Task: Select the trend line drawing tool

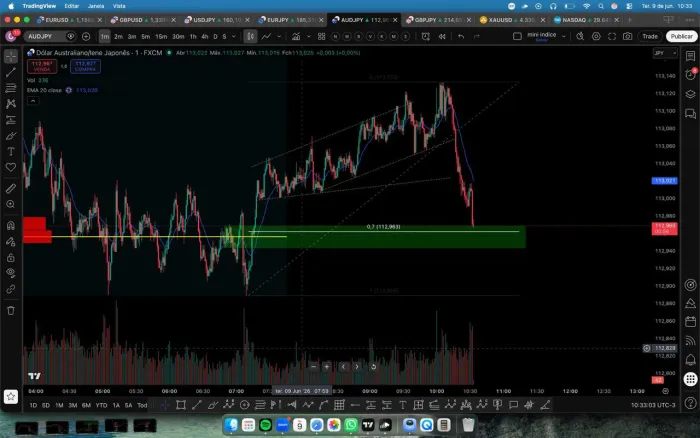Action: click(x=11, y=72)
